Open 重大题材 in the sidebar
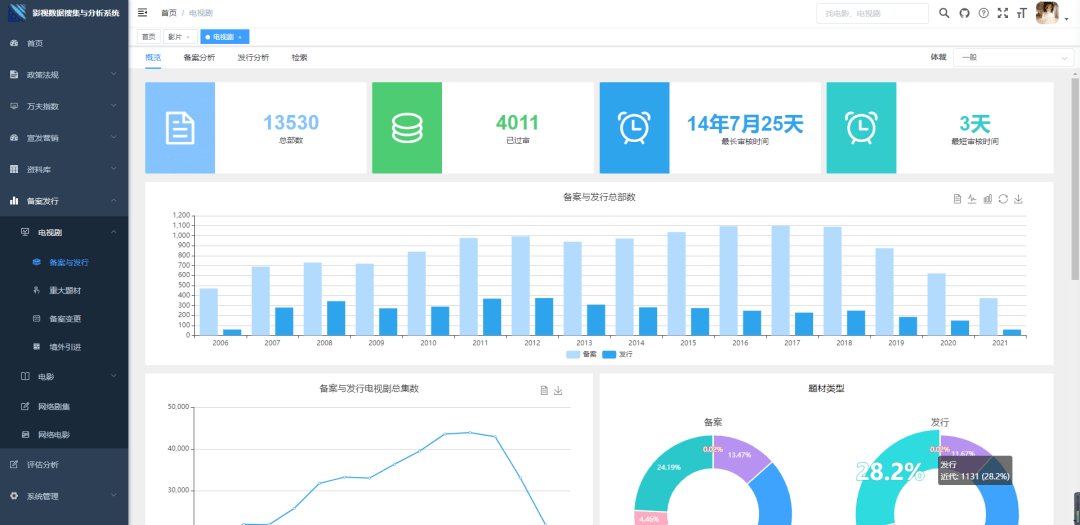The image size is (1080, 525). click(64, 290)
